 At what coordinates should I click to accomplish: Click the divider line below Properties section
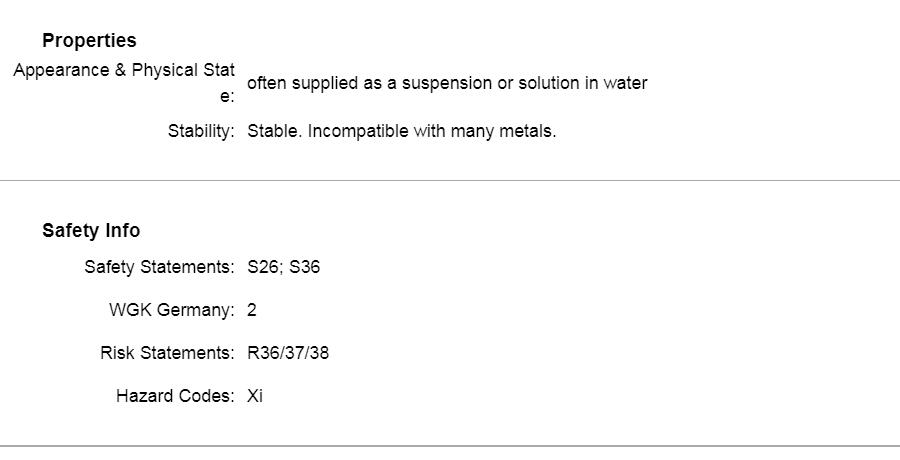pos(450,180)
